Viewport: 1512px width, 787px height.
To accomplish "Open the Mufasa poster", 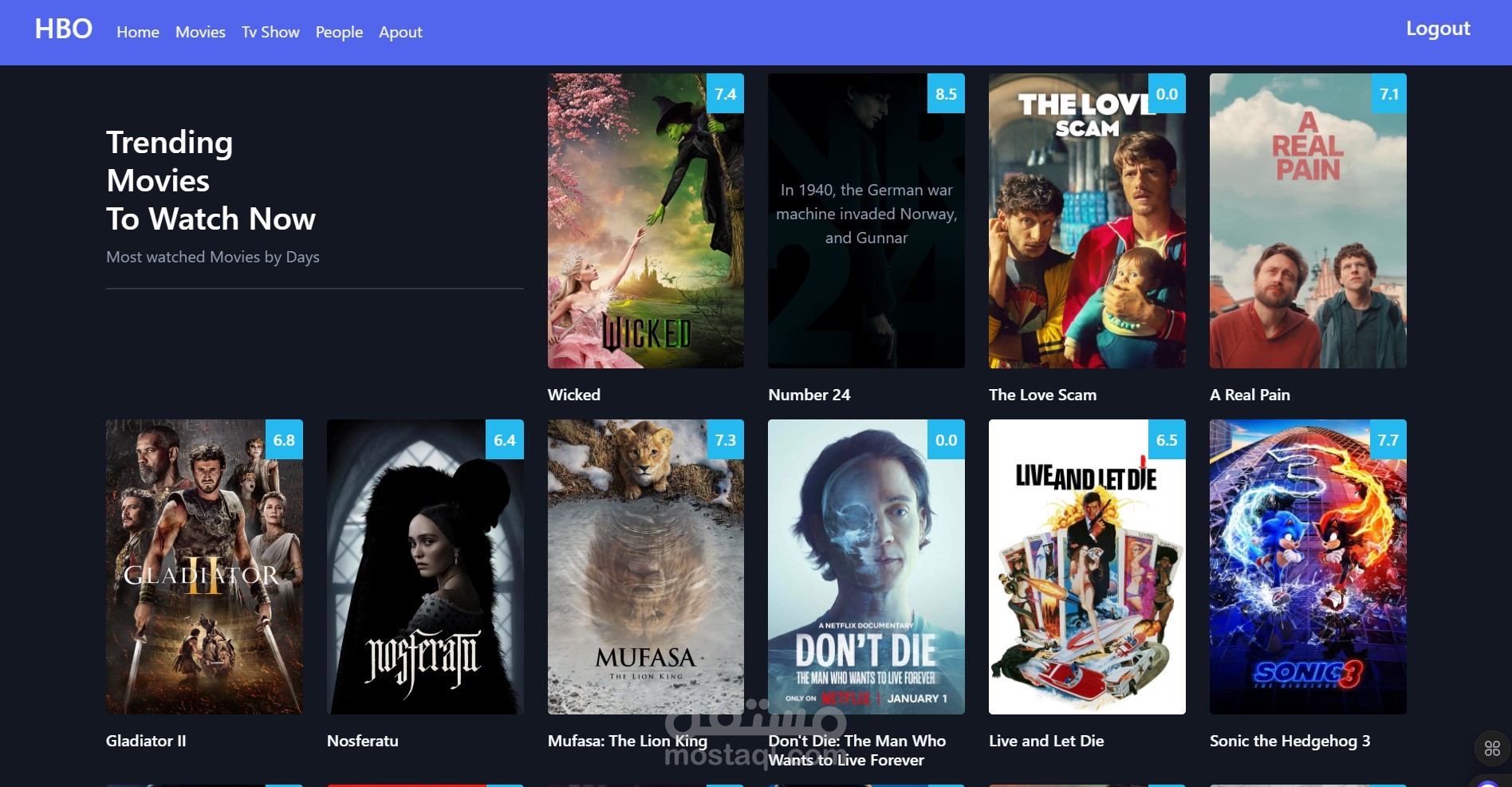I will pyautogui.click(x=646, y=567).
